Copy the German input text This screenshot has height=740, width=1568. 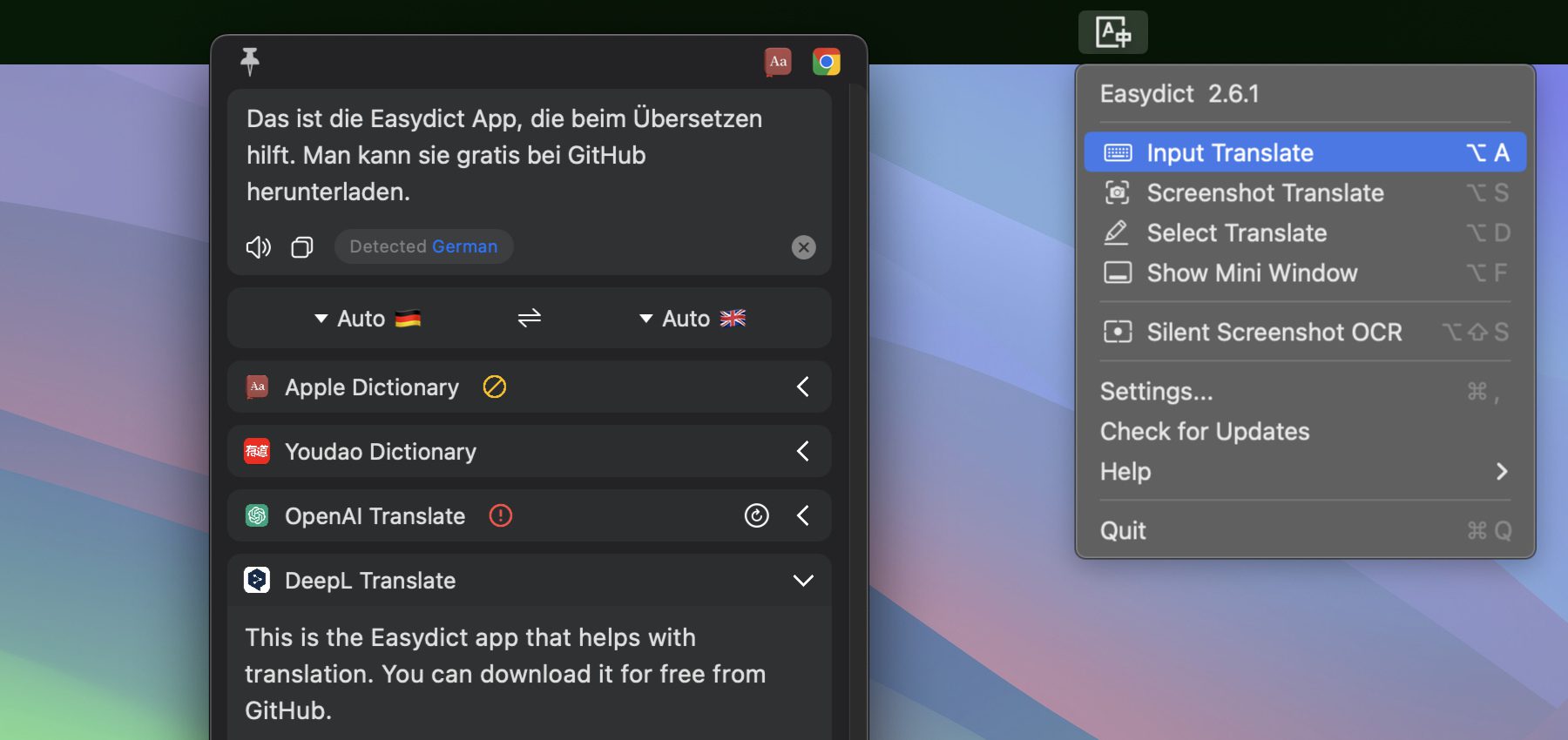click(x=301, y=247)
